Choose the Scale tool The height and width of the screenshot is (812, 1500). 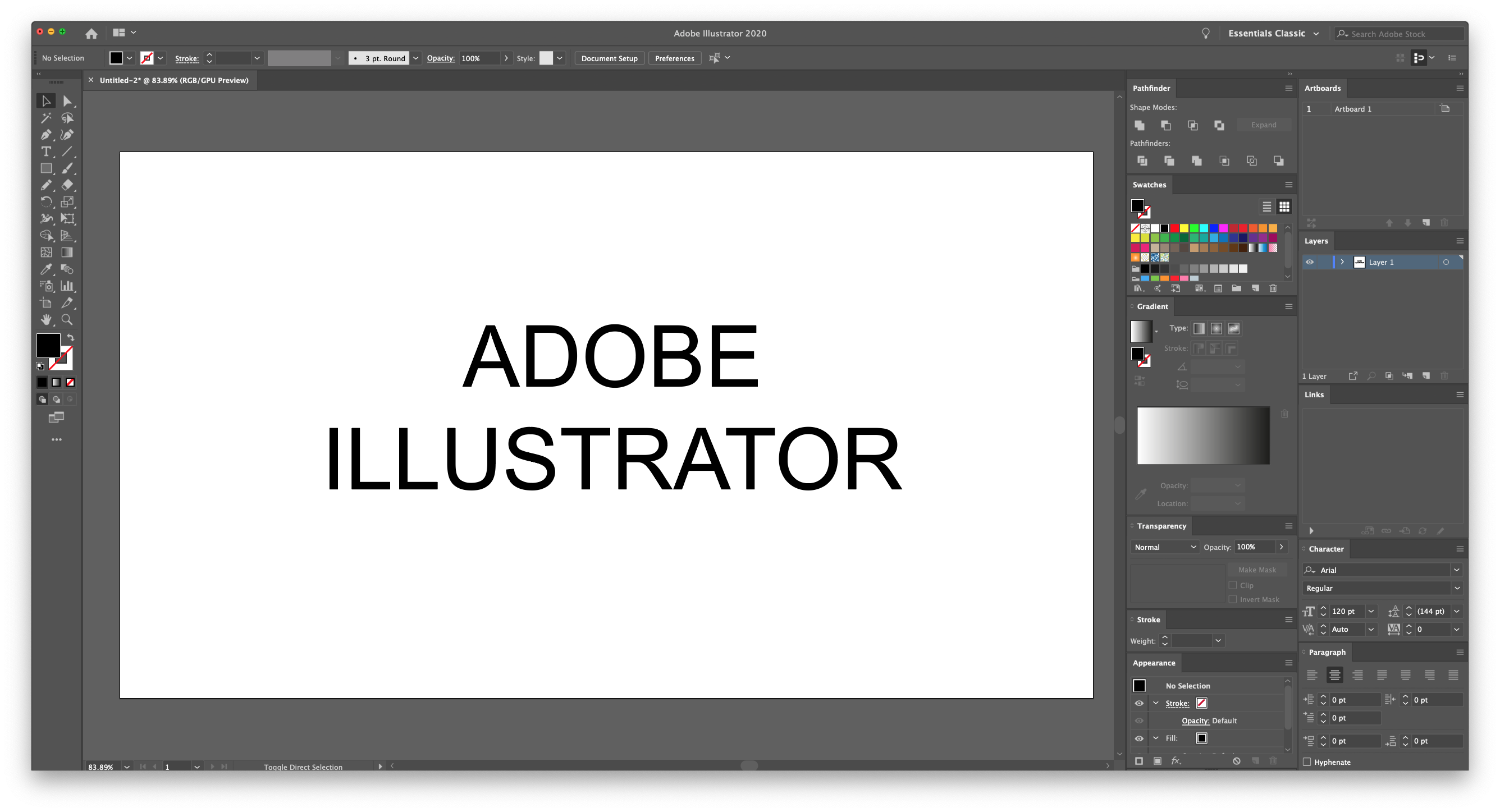click(x=67, y=202)
